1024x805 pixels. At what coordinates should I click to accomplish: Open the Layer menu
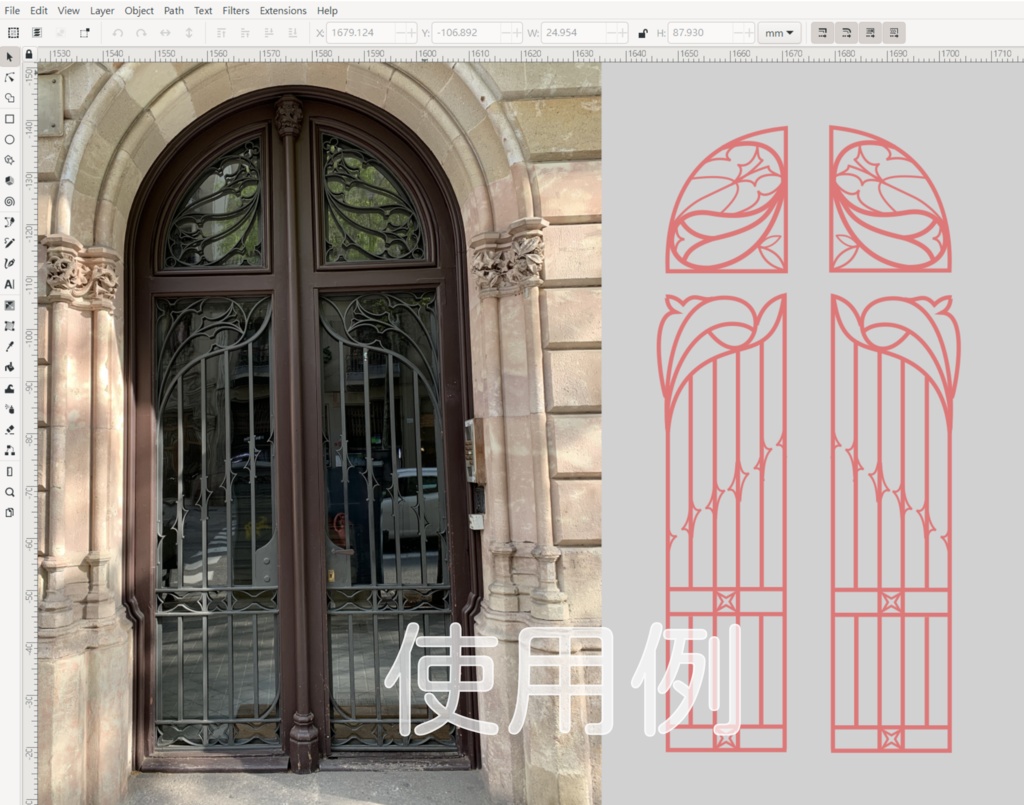[102, 10]
